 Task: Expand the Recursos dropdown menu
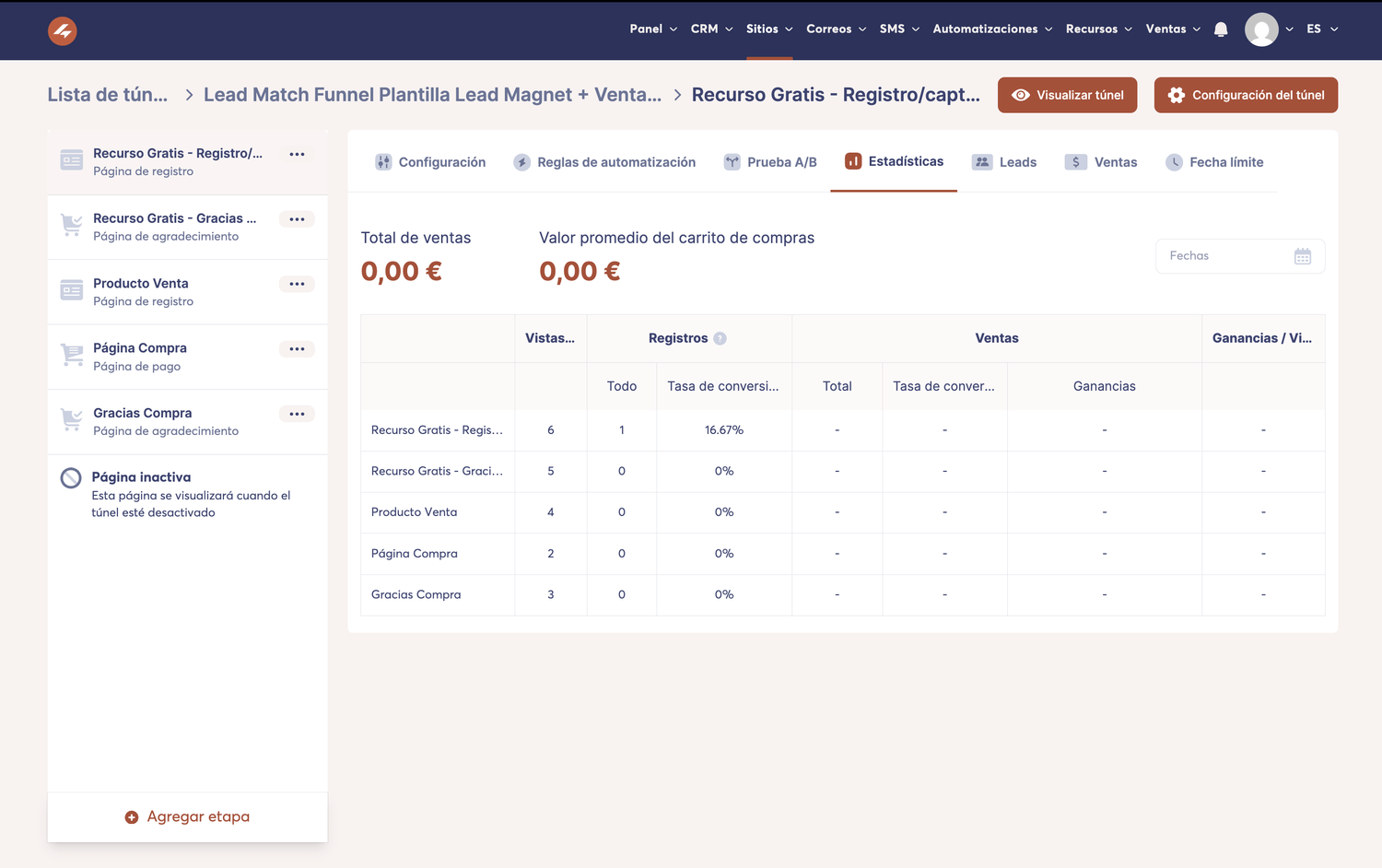click(1099, 29)
